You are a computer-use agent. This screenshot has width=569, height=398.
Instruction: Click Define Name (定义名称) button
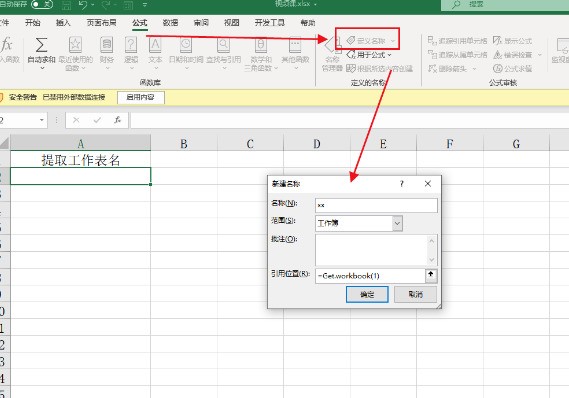point(370,41)
